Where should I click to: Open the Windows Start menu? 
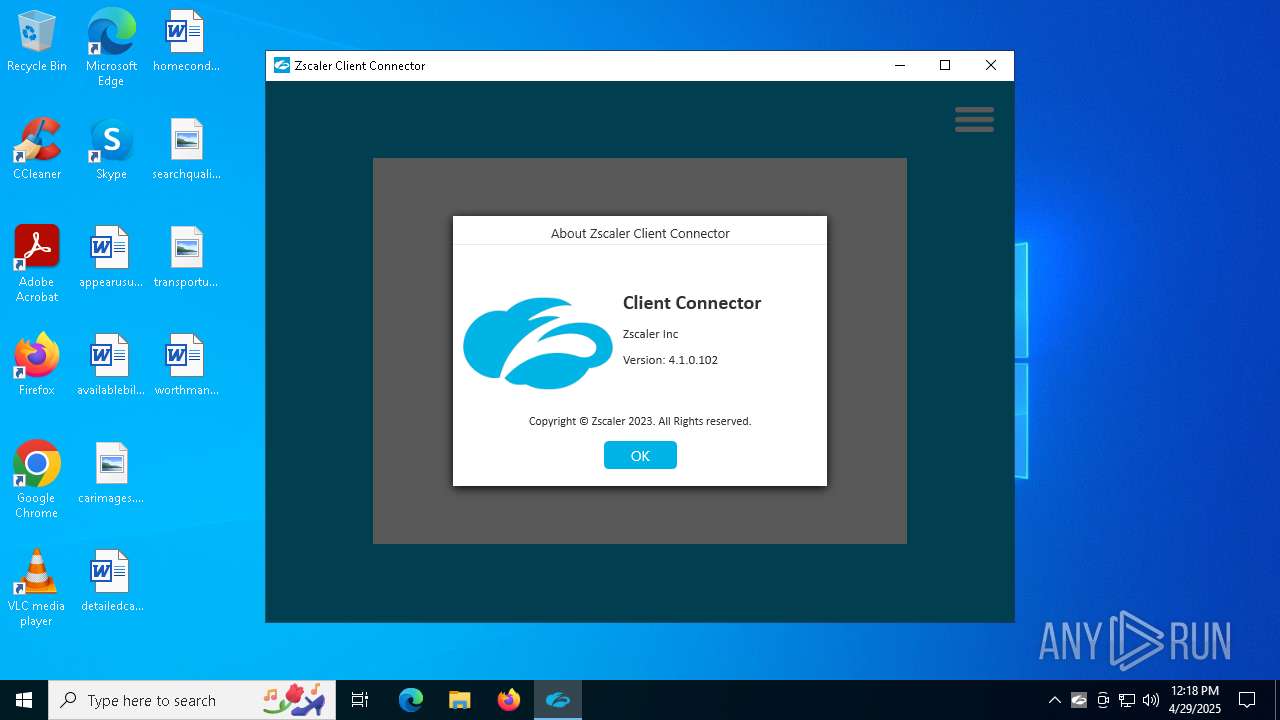tap(24, 700)
